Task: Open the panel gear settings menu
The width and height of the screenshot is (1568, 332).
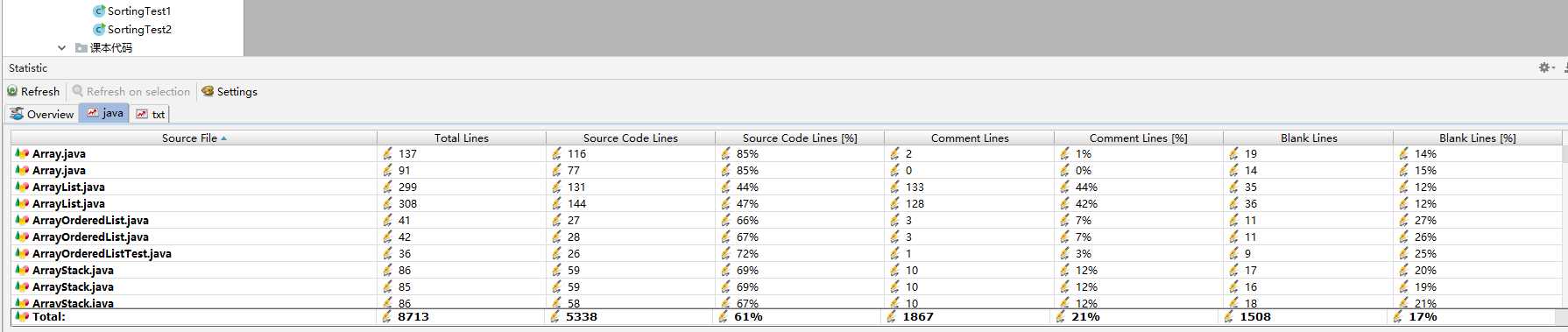Action: tap(1546, 67)
